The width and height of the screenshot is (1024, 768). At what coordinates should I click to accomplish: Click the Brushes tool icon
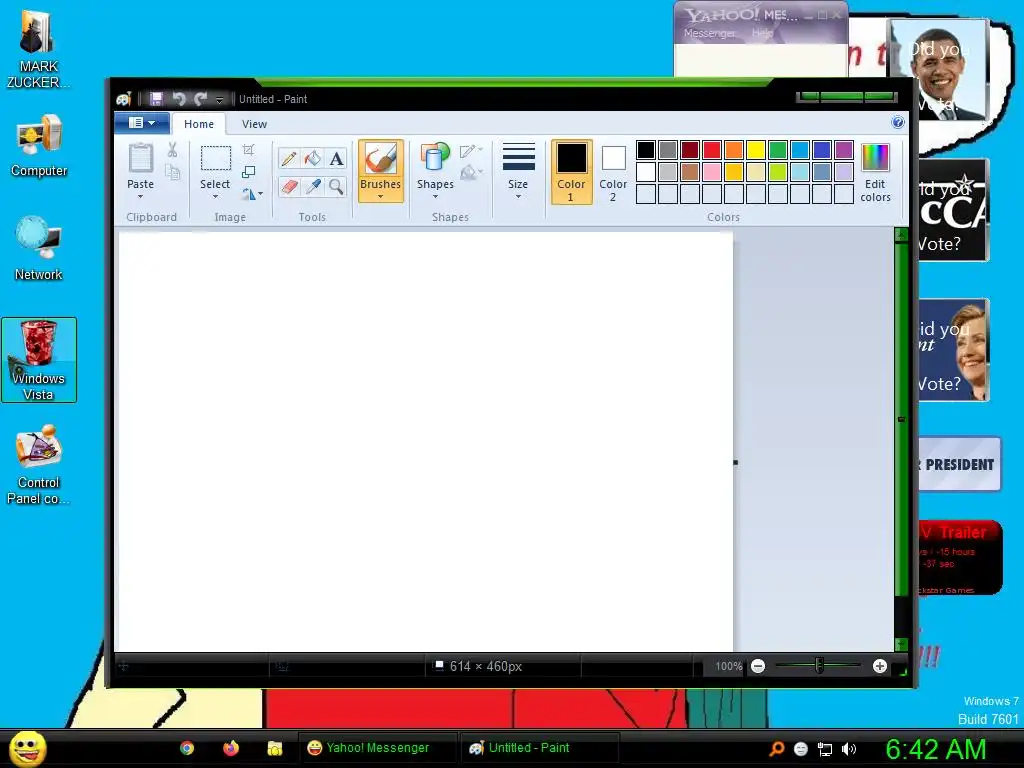380,159
